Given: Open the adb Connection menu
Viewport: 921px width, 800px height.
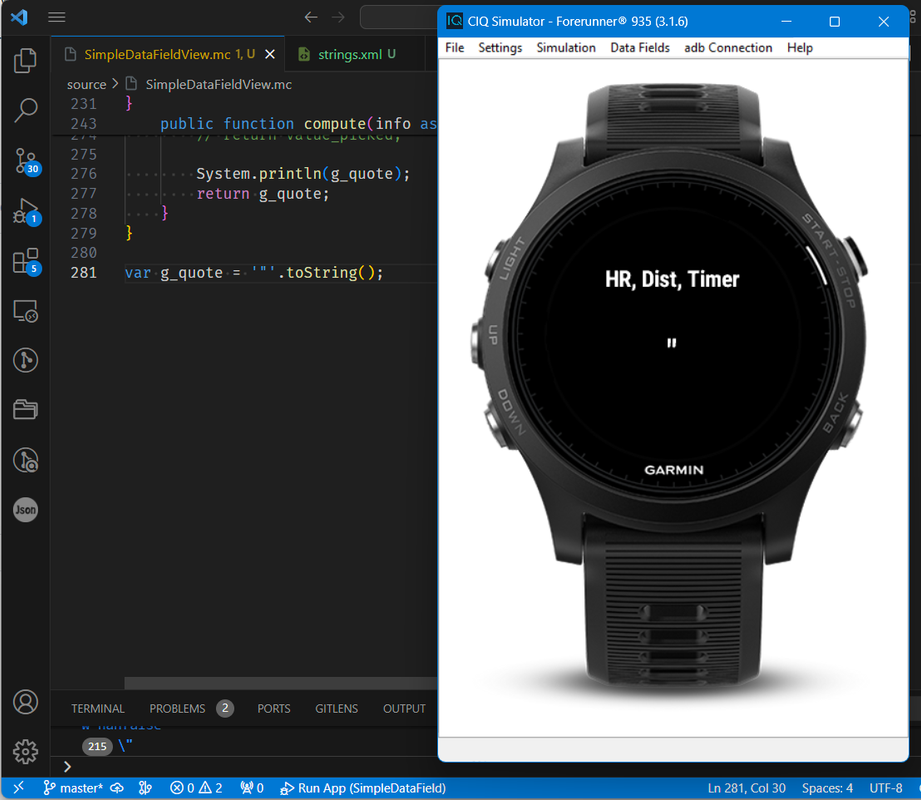Looking at the screenshot, I should [x=728, y=48].
